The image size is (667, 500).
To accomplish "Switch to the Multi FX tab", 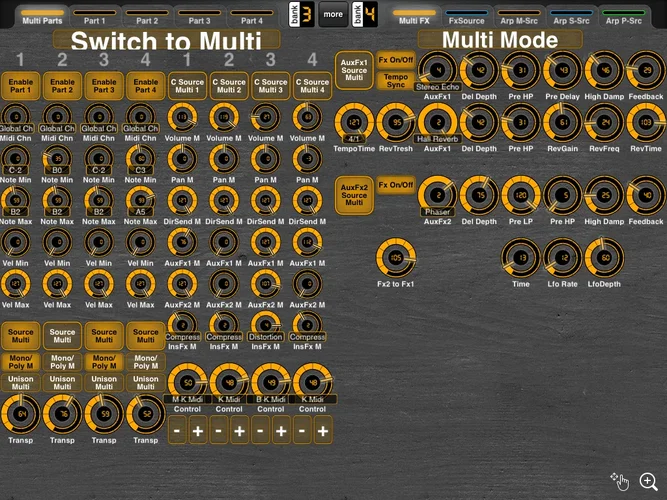I will (414, 17).
